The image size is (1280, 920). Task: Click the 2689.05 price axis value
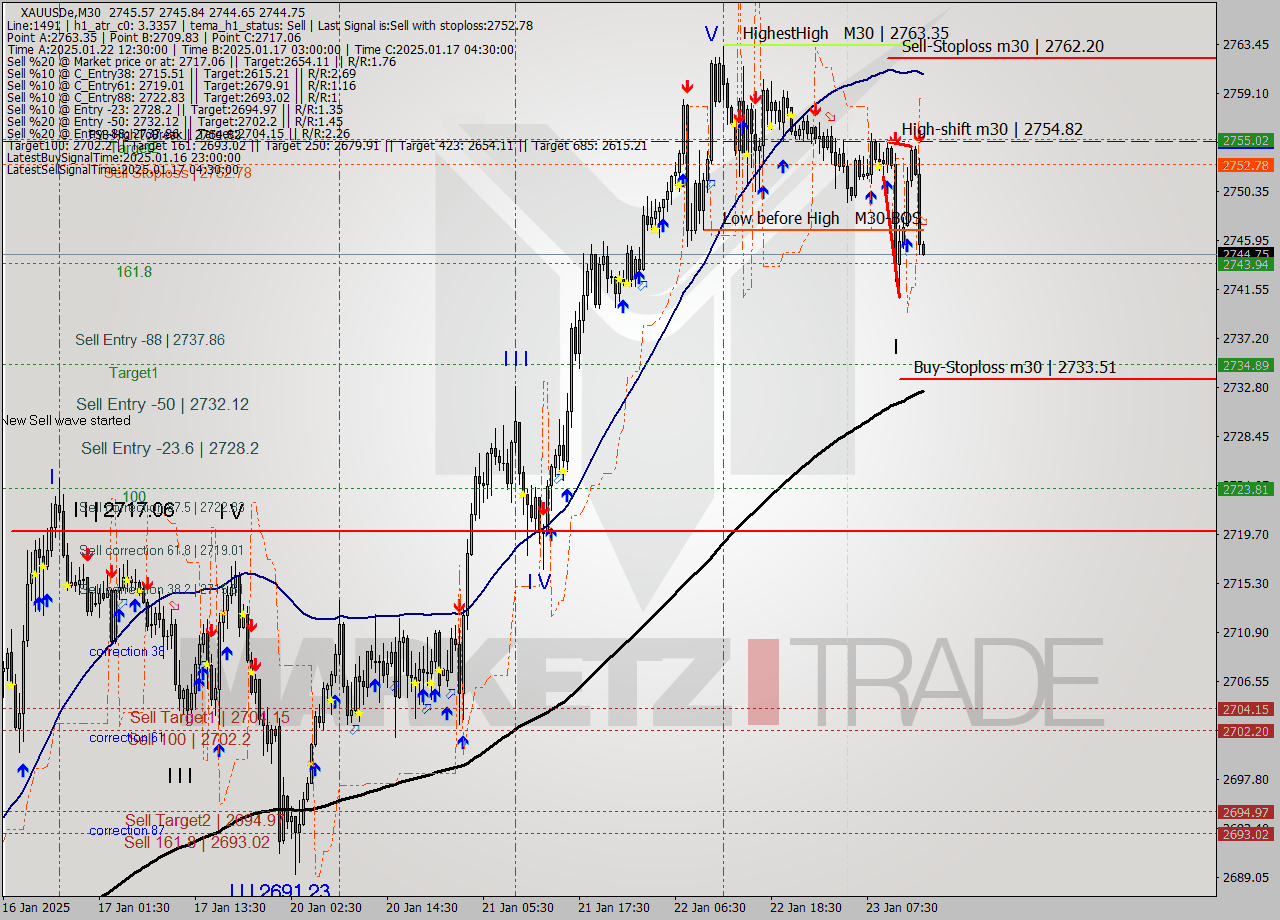coord(1245,877)
